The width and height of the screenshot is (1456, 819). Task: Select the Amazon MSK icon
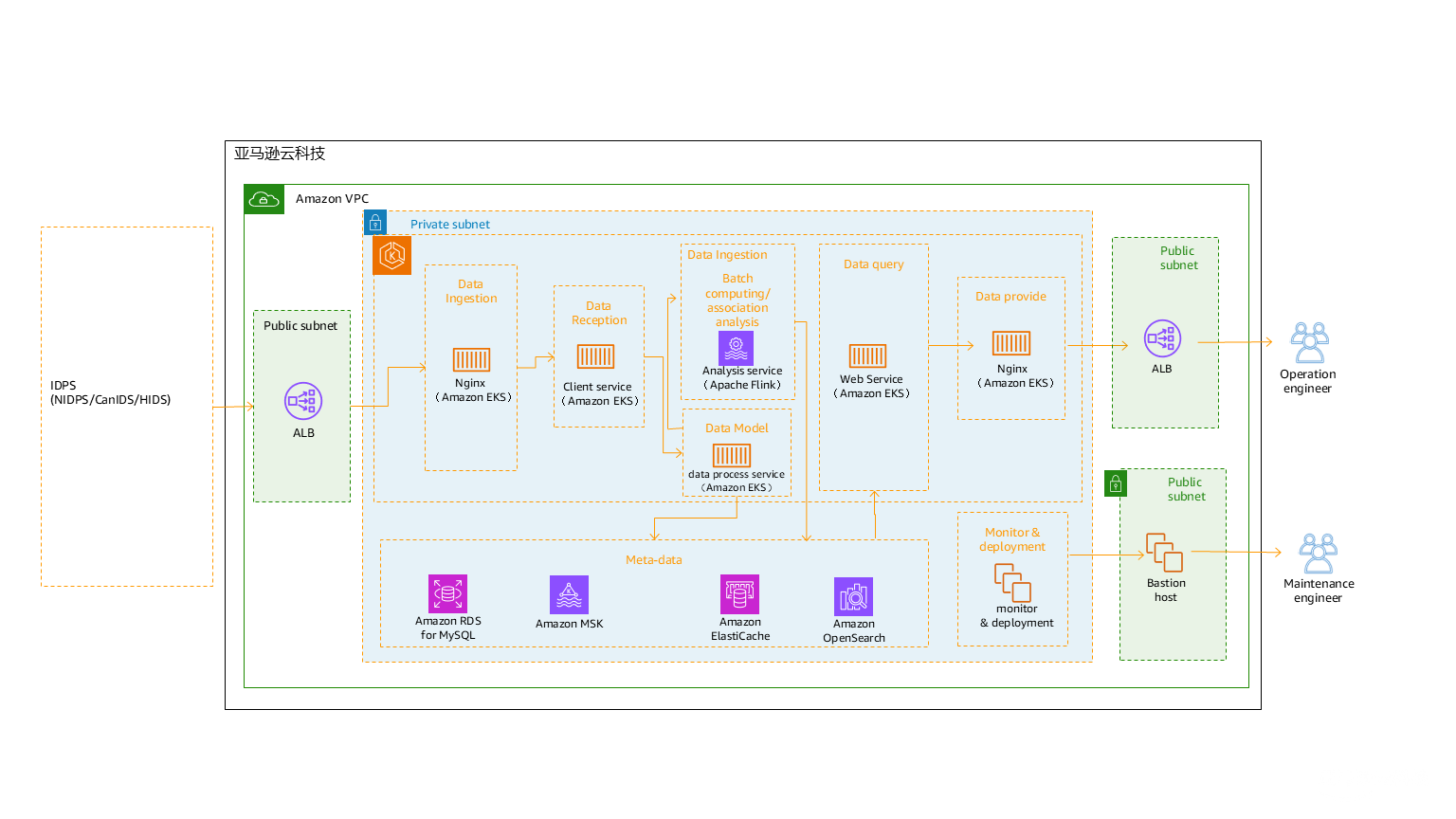(569, 594)
